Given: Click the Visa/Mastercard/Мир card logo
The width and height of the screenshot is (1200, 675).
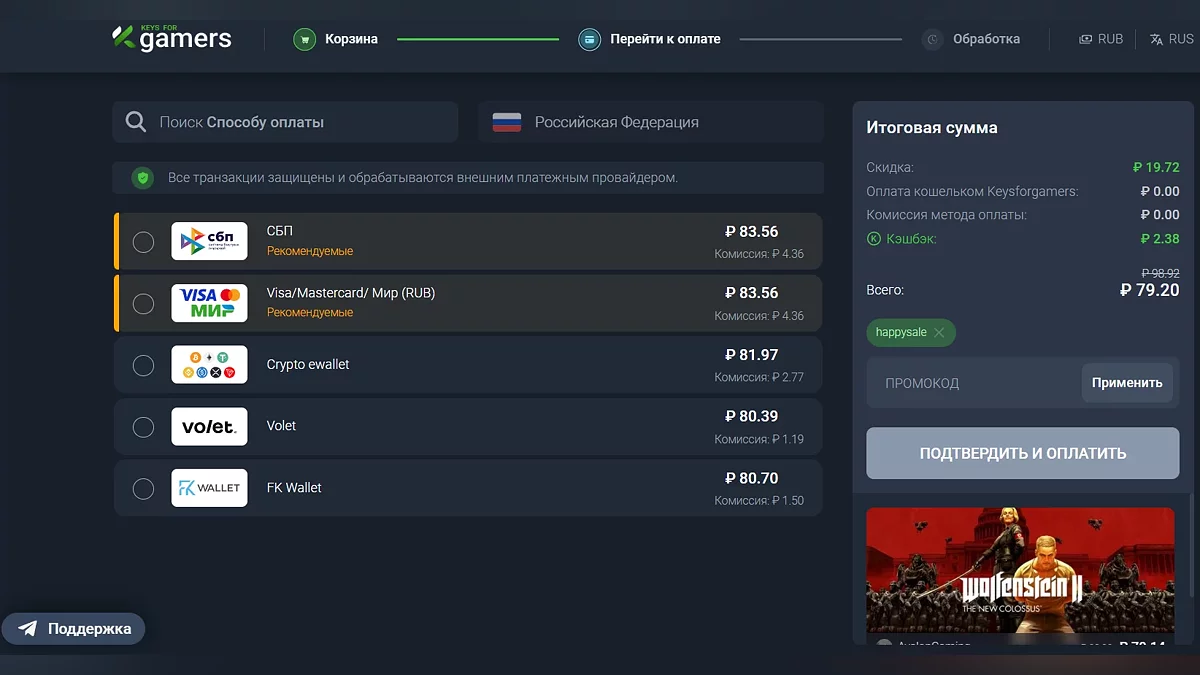Looking at the screenshot, I should click(209, 303).
